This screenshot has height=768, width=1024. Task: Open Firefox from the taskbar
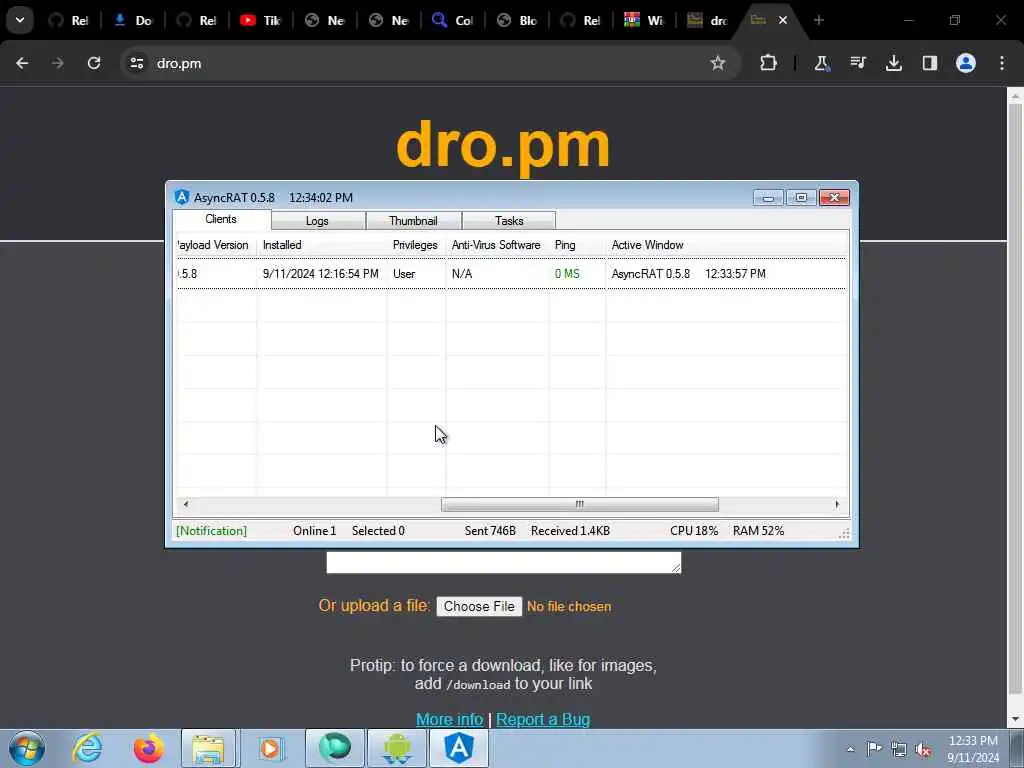(149, 748)
